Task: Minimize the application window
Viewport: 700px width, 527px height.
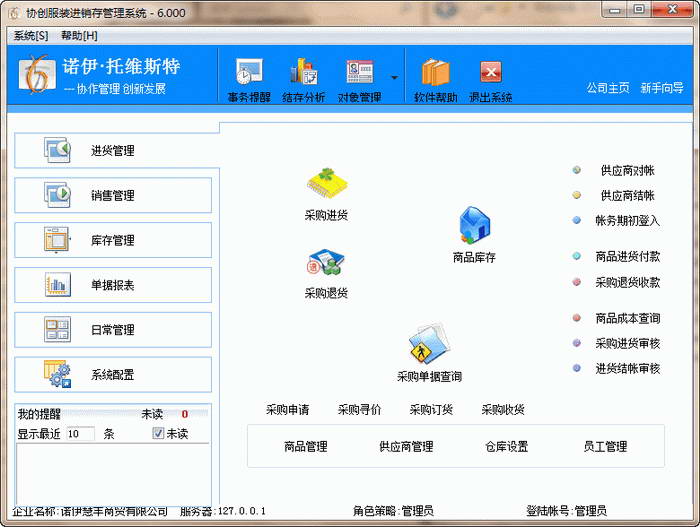Action: click(x=615, y=10)
